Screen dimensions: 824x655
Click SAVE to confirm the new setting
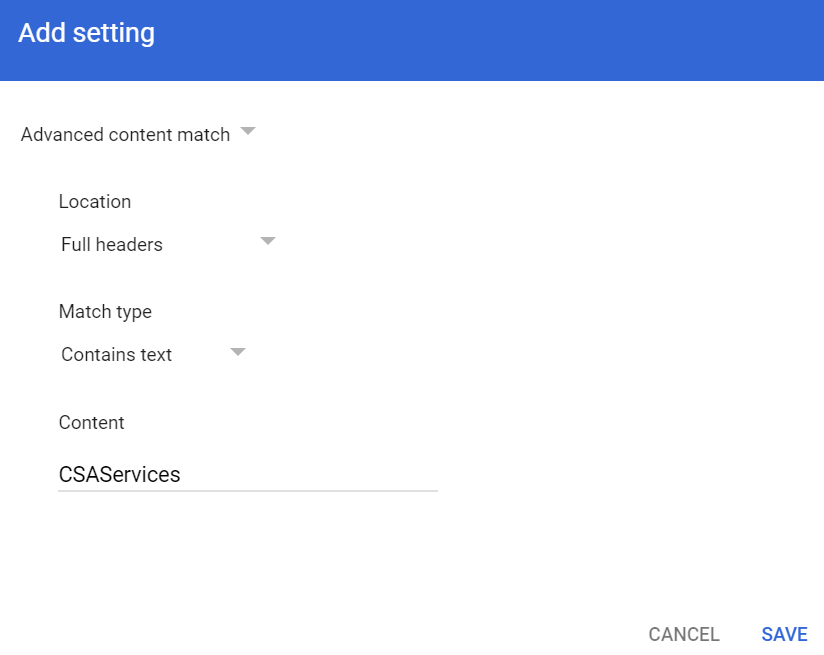(784, 634)
